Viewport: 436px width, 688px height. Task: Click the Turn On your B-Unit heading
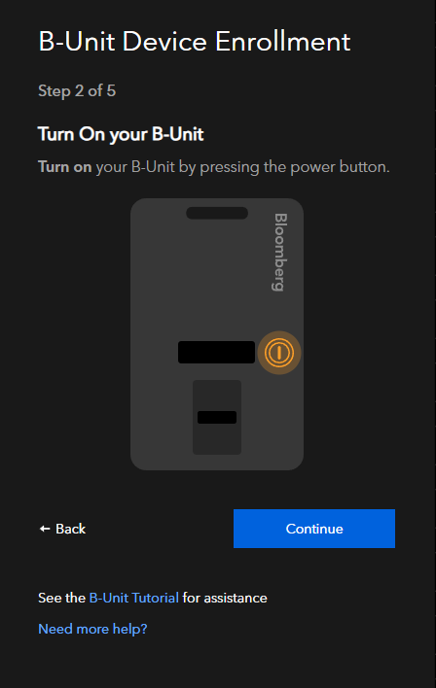point(121,134)
